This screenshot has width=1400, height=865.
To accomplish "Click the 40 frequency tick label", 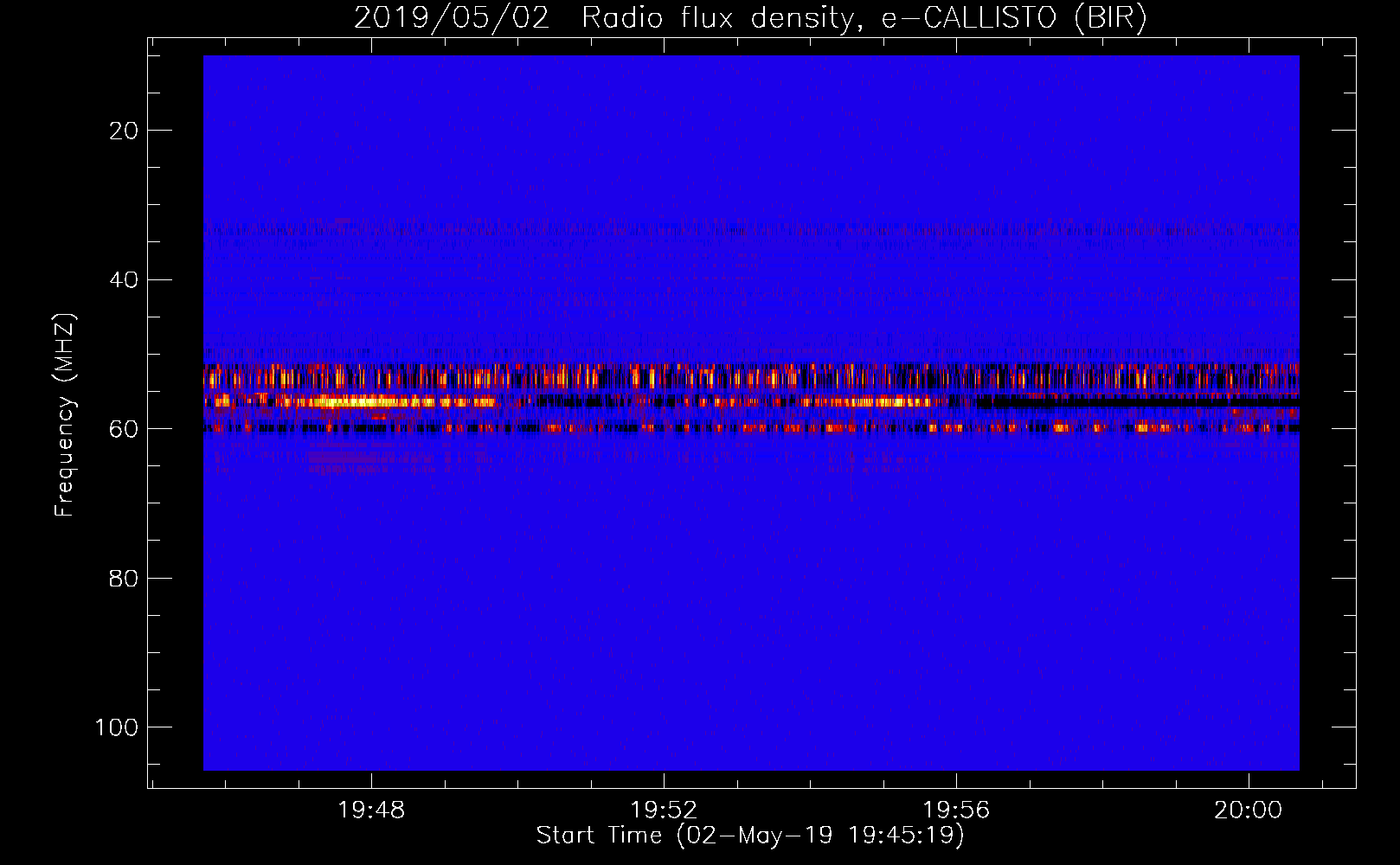I will pos(124,280).
